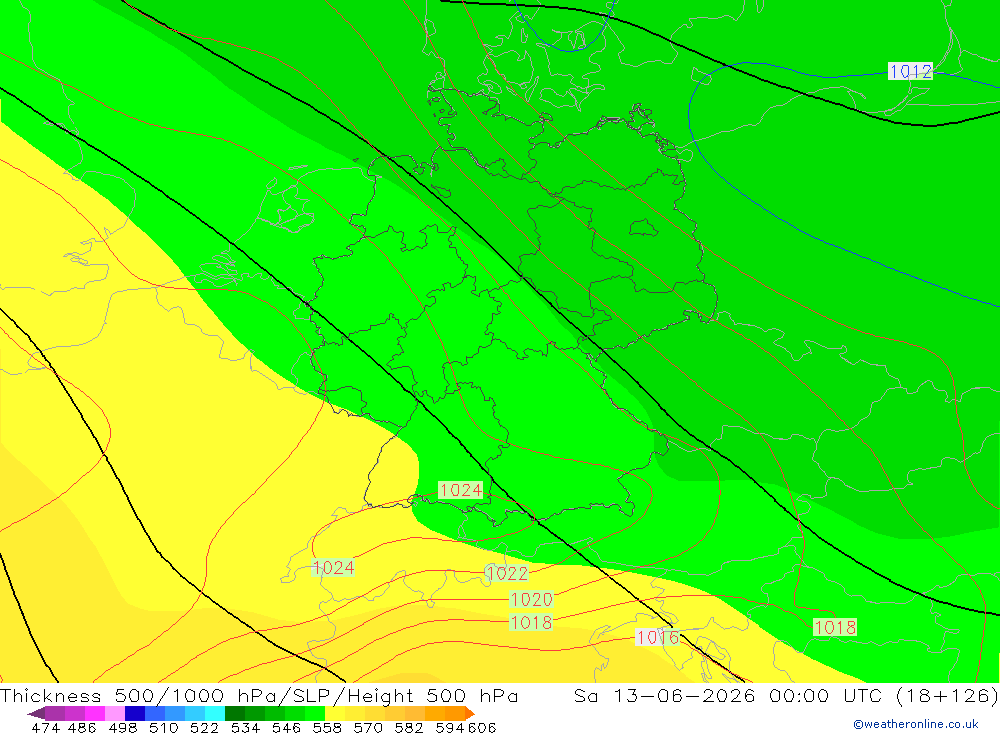Click the 'Thickness 500/1000 hPa/SLP/Height 500 hPa' title

tap(259, 695)
